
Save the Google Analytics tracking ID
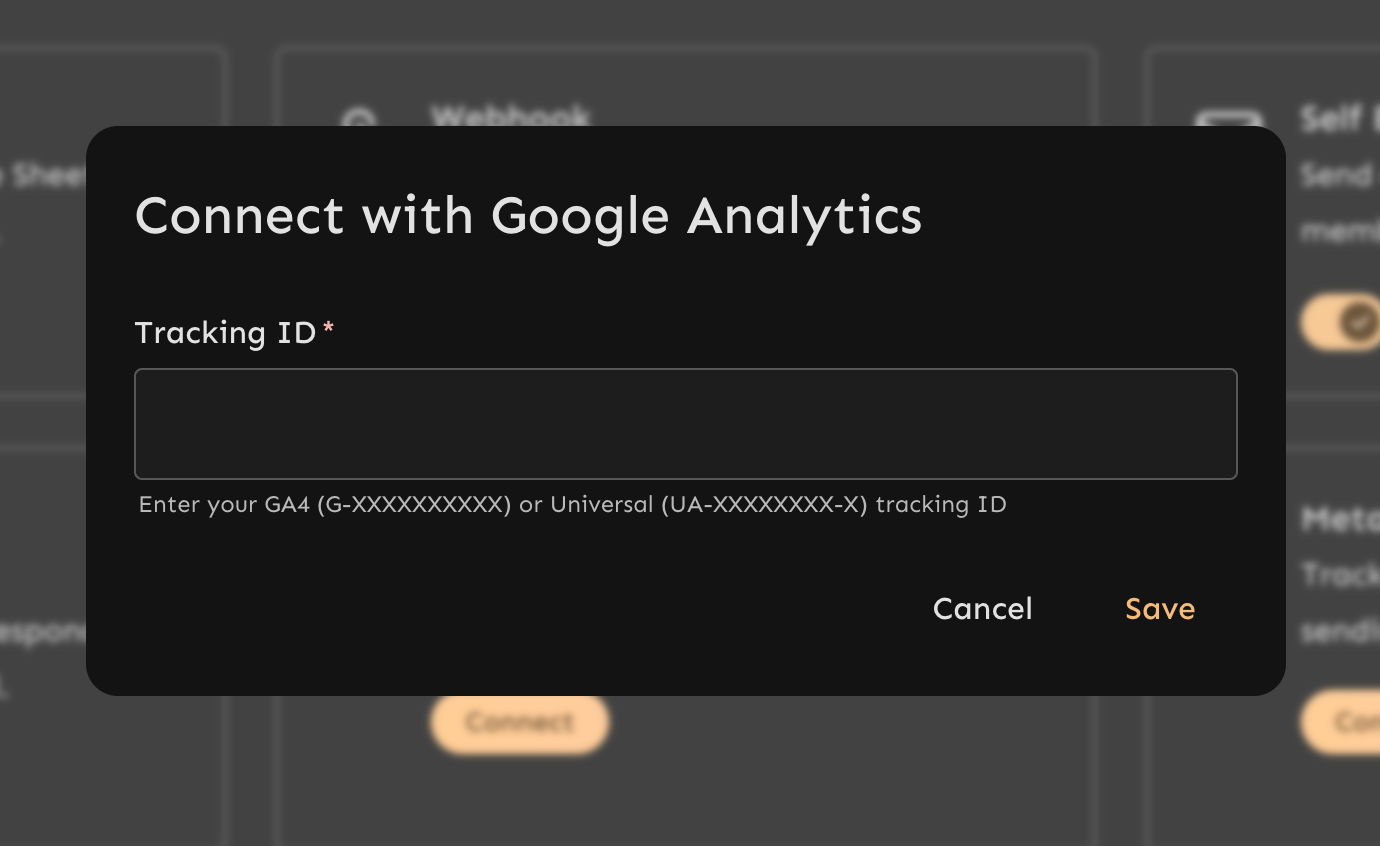1160,609
